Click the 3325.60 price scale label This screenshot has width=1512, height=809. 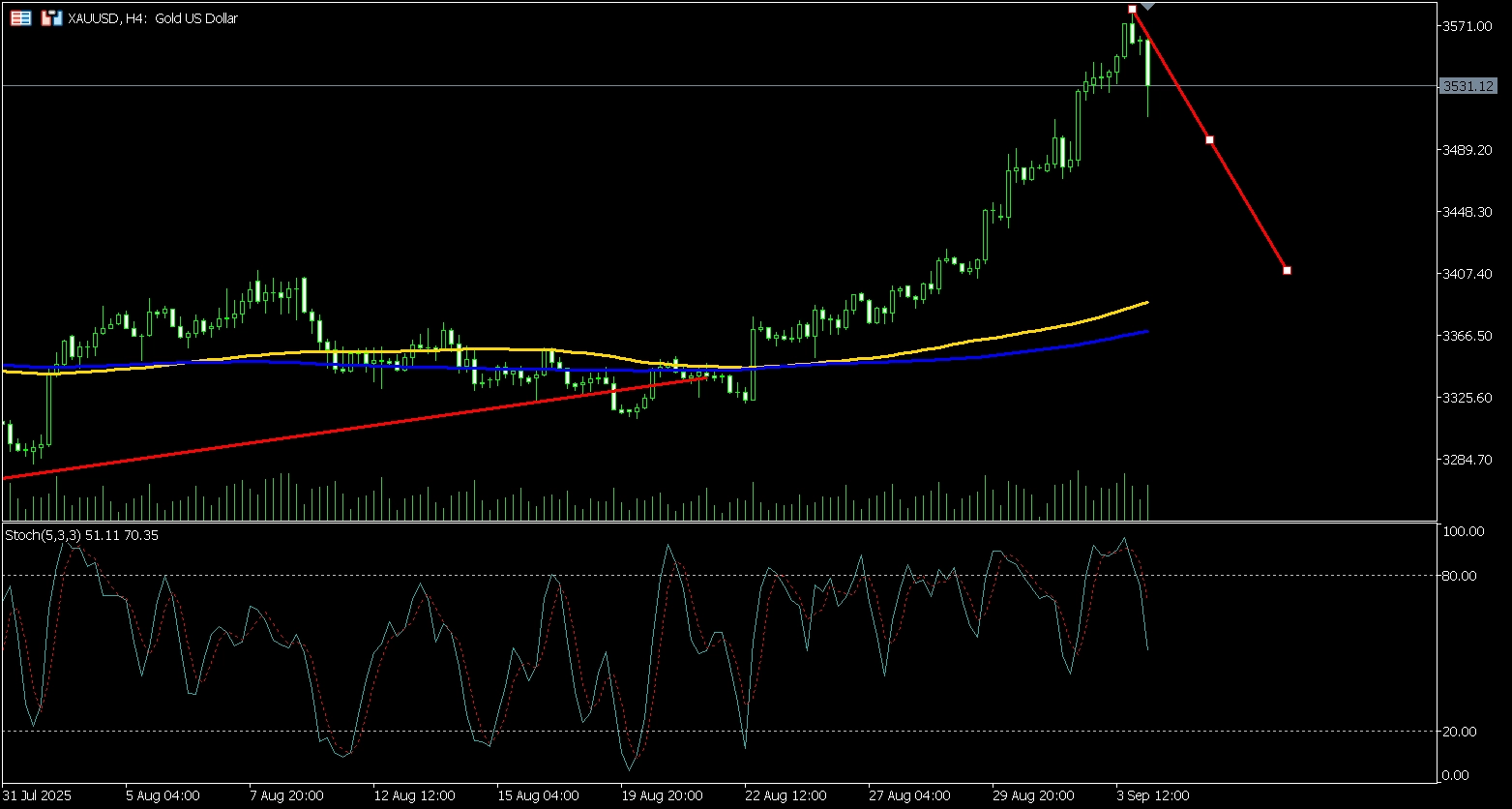click(x=1467, y=398)
